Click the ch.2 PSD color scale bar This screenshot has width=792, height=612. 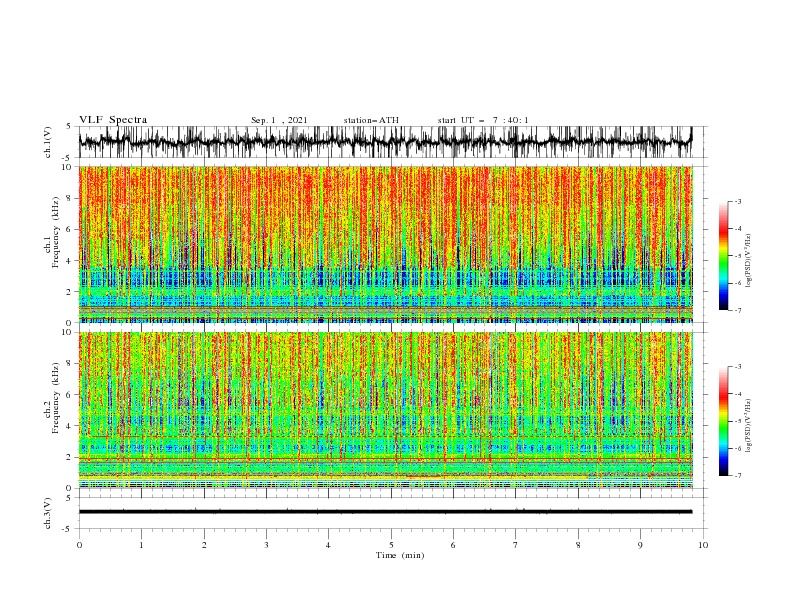coord(724,421)
